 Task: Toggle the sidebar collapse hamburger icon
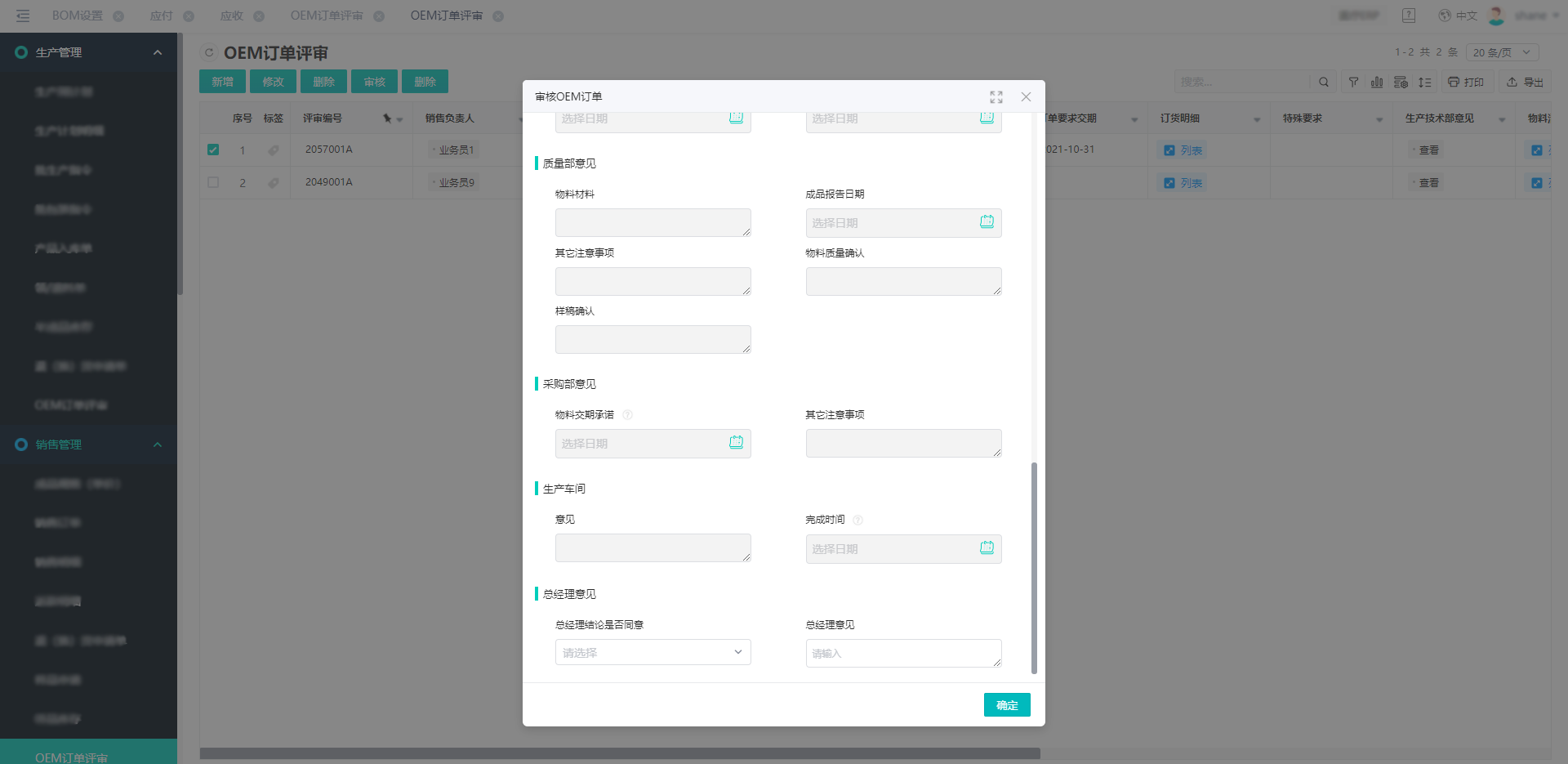[23, 16]
